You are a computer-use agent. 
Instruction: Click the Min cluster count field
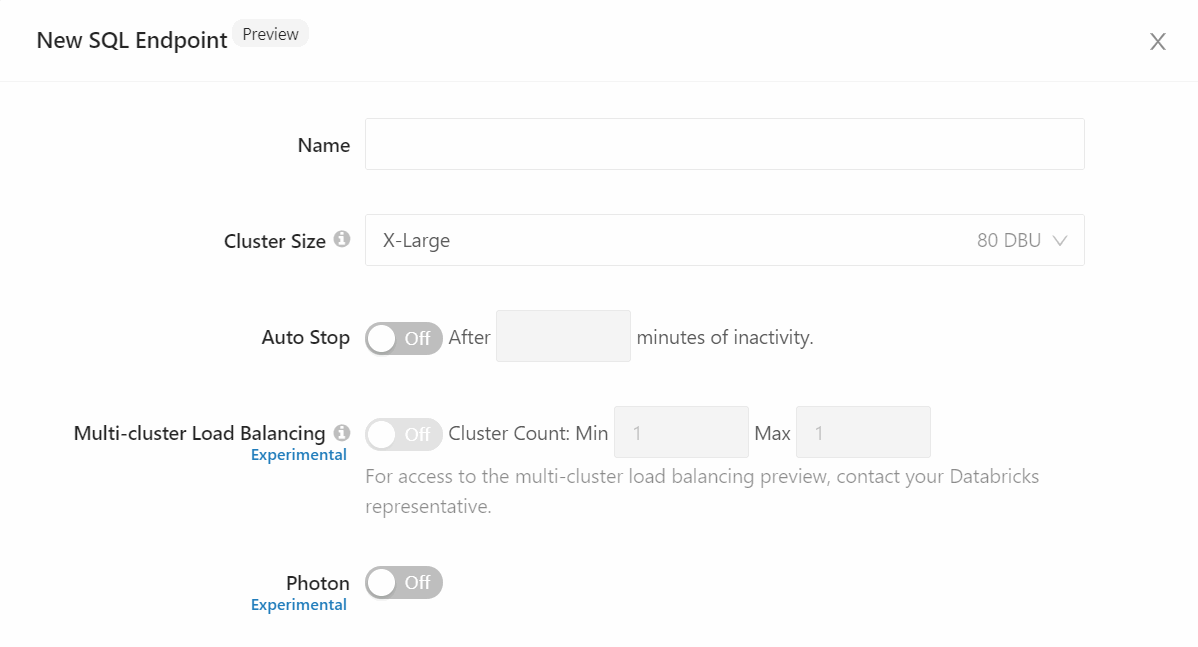point(681,432)
